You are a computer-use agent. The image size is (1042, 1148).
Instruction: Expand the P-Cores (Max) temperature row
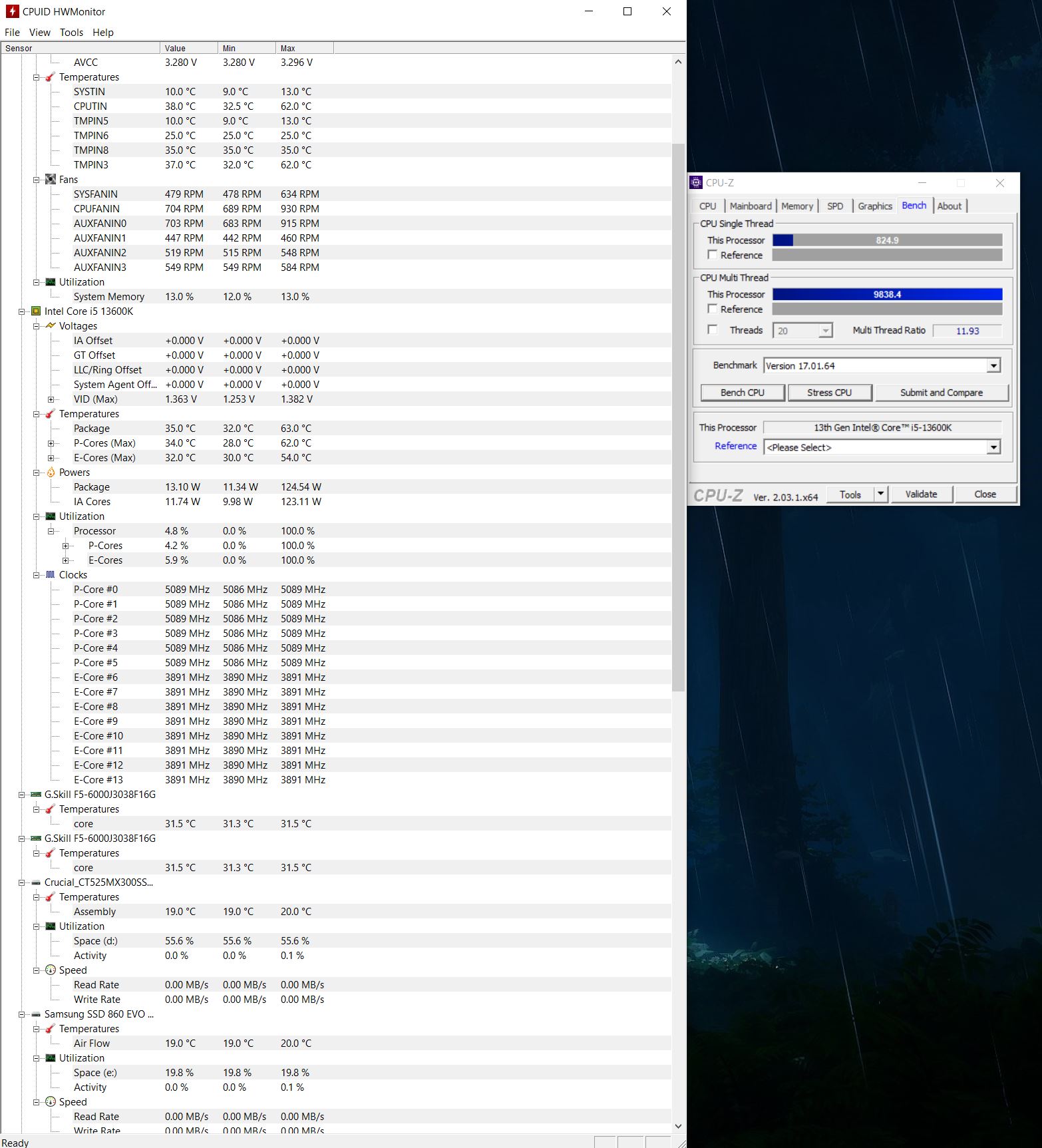pyautogui.click(x=51, y=443)
